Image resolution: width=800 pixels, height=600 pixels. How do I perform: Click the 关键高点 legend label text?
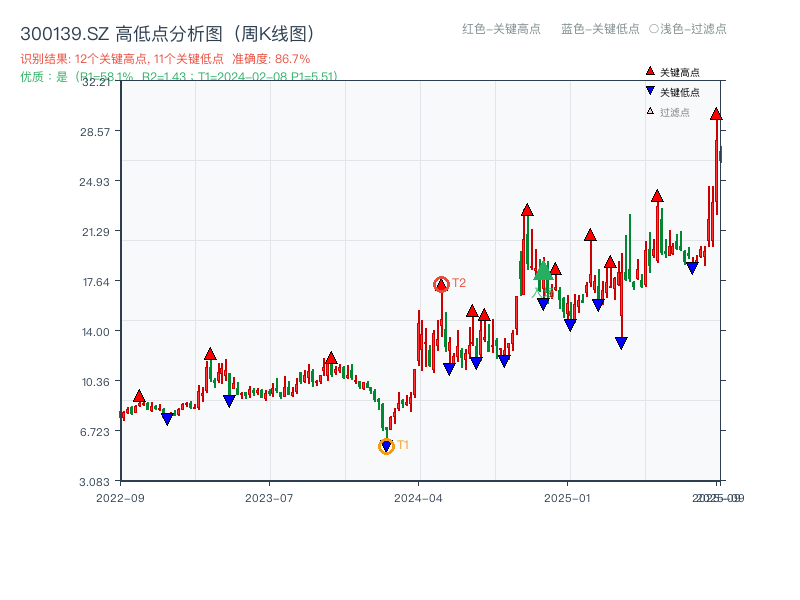680,72
